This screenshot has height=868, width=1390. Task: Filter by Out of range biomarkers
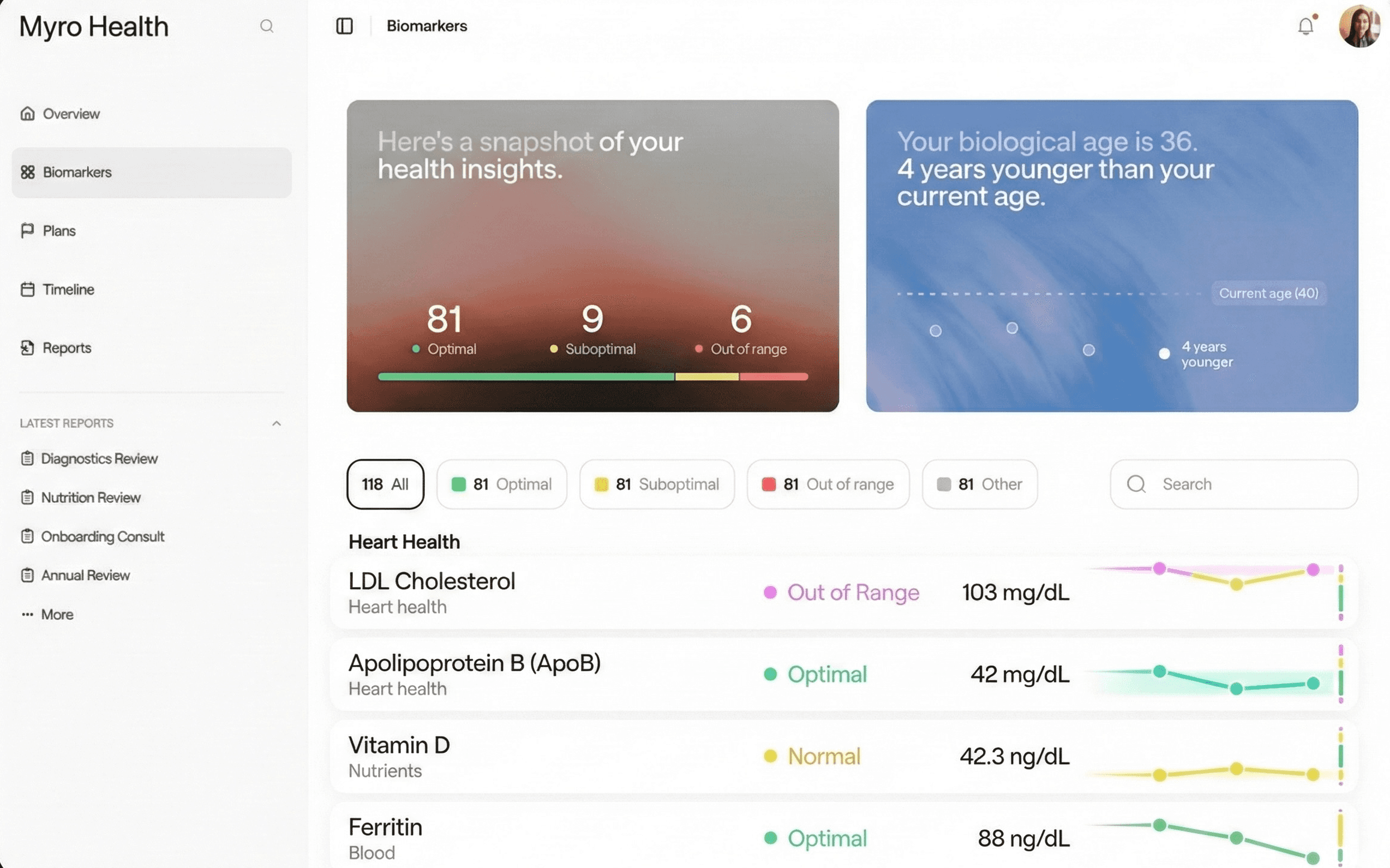(x=828, y=484)
